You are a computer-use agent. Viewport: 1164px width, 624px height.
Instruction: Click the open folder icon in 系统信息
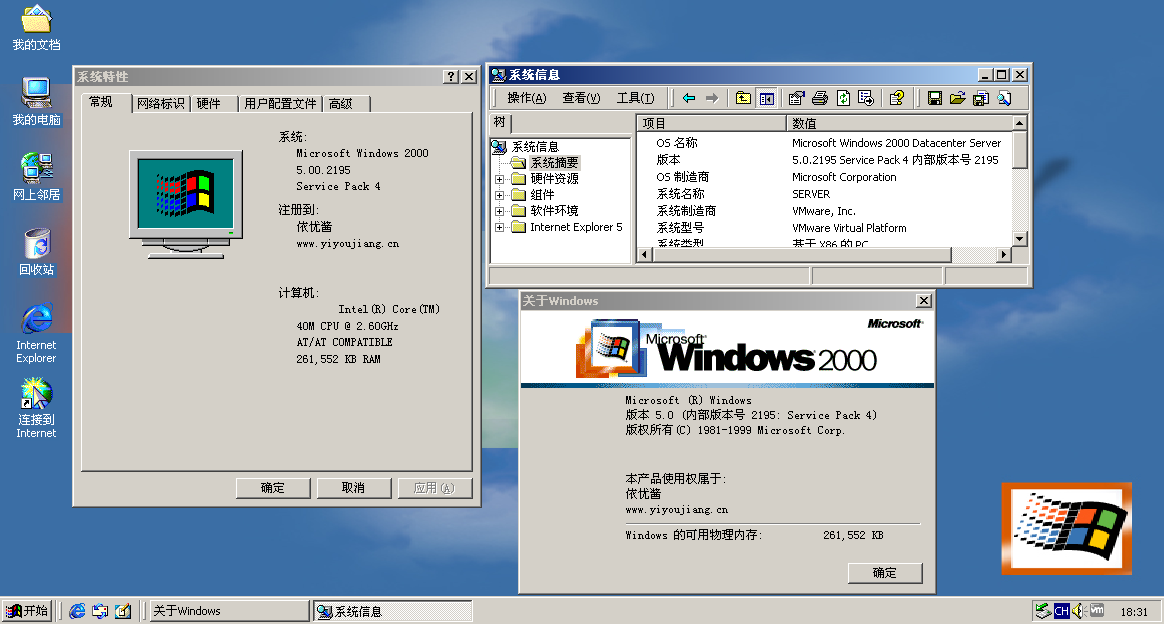958,98
